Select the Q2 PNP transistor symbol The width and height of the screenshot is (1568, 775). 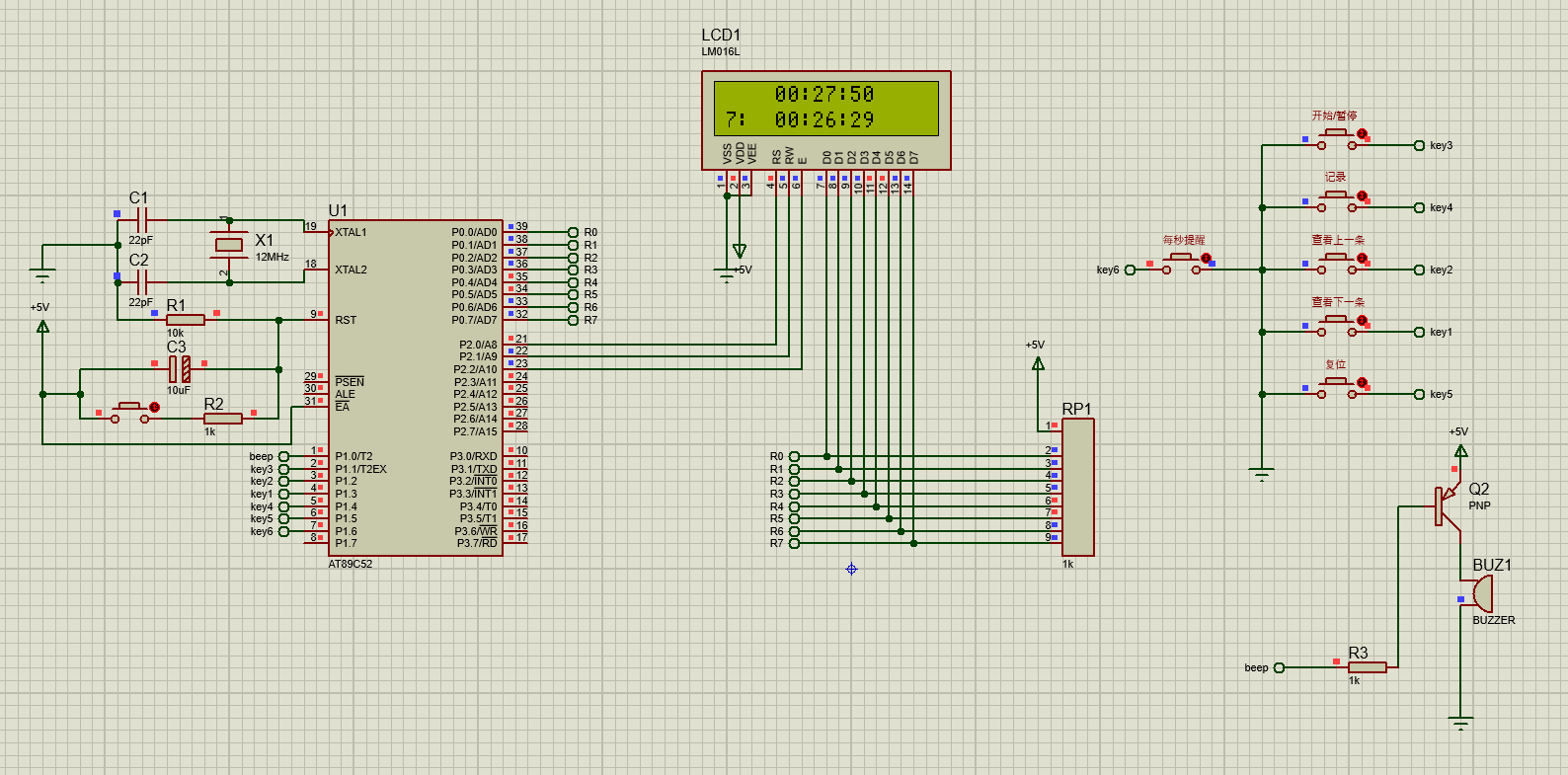[x=1447, y=505]
